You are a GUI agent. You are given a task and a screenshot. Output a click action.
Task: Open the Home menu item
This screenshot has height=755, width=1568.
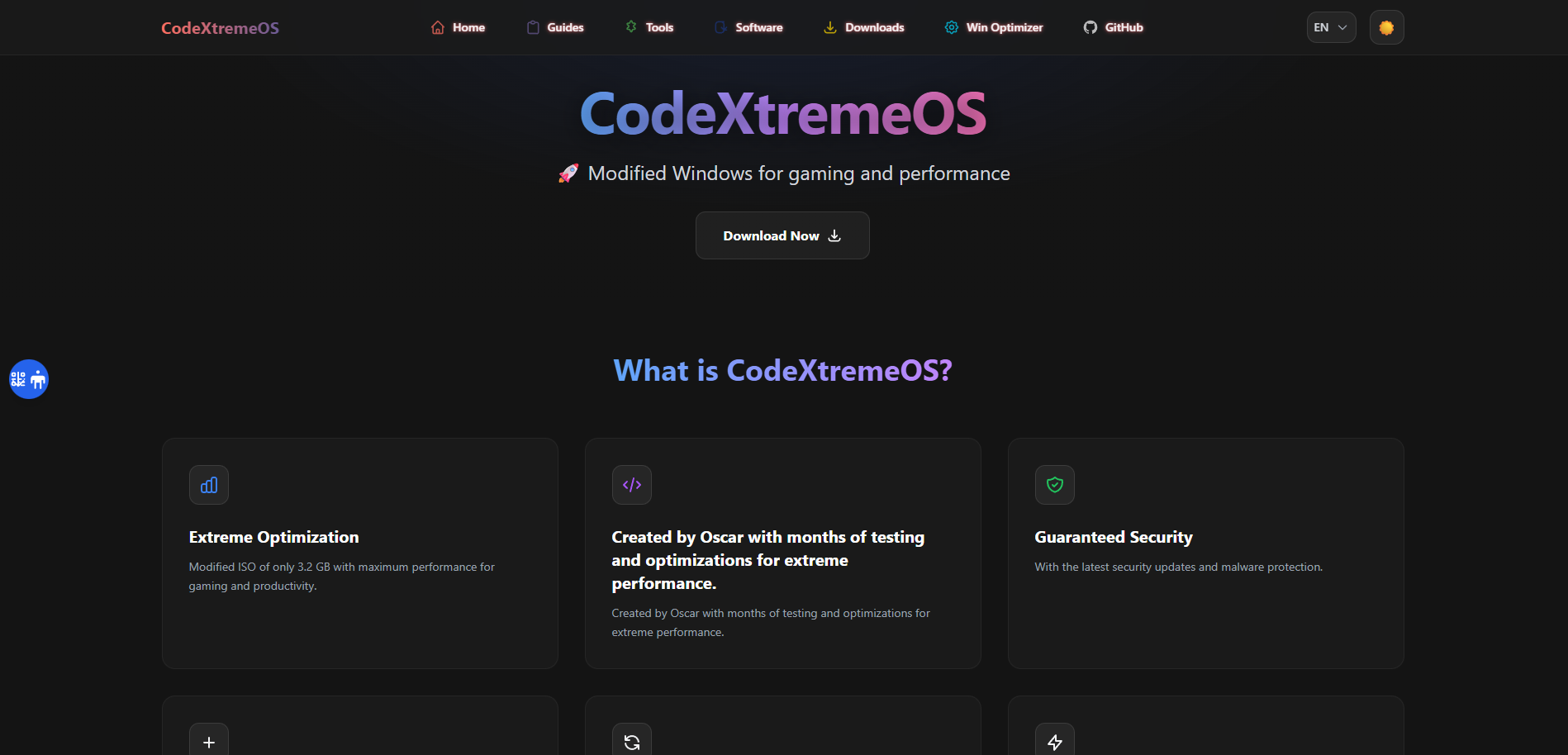(459, 27)
